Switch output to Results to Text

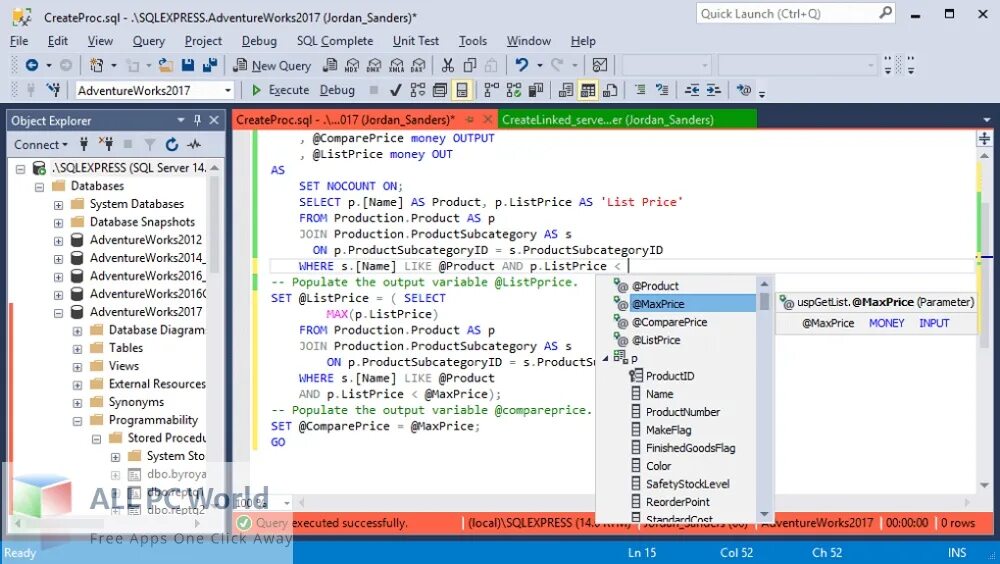(x=566, y=90)
